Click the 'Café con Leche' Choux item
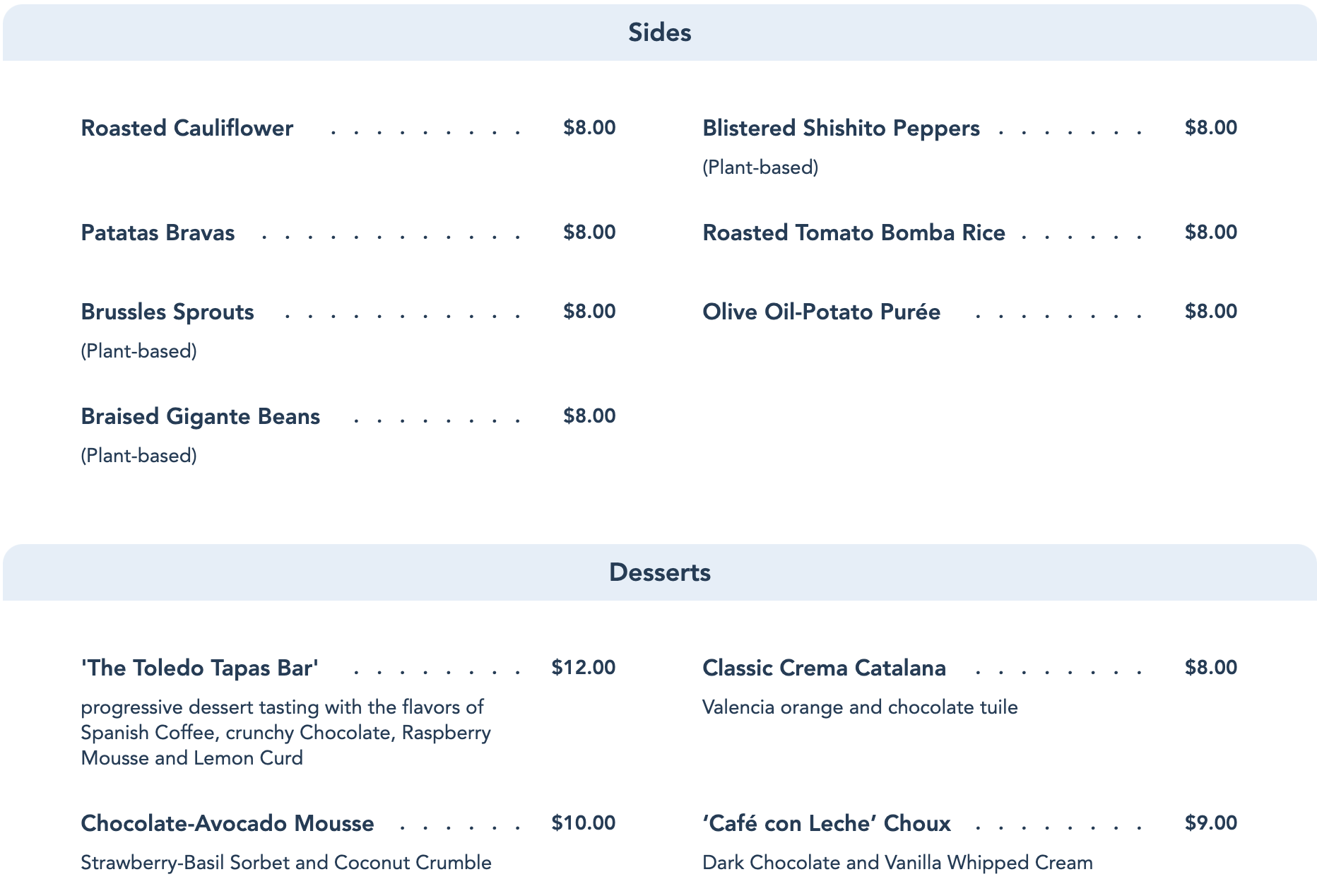Screen dimensions: 1317x896 click(827, 823)
